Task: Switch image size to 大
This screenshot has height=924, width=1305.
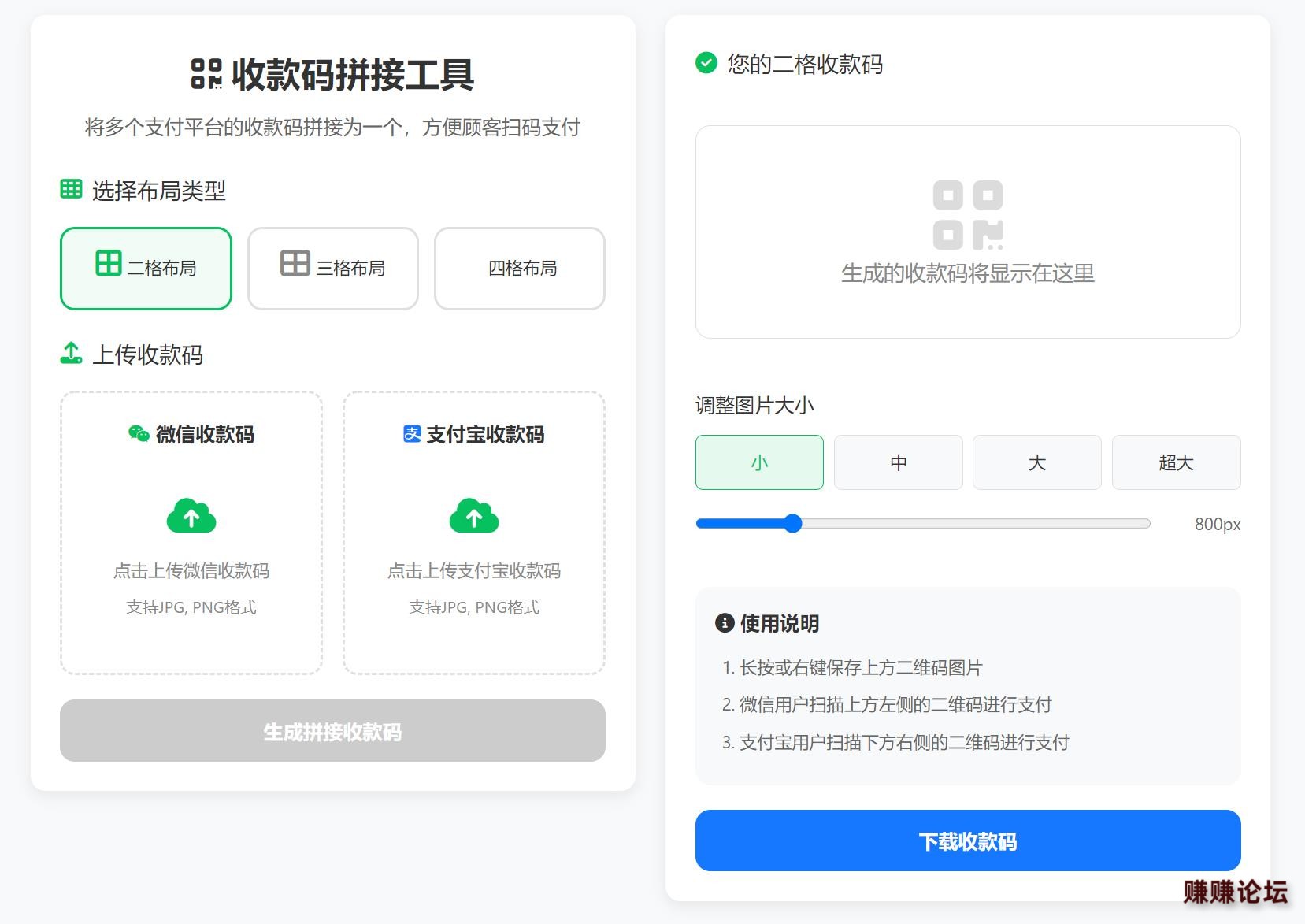Action: 1036,462
